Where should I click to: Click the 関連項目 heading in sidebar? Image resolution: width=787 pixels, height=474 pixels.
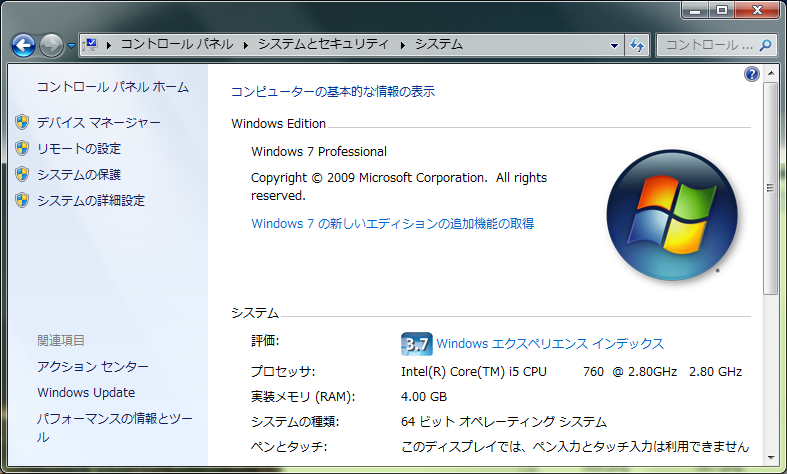point(61,340)
